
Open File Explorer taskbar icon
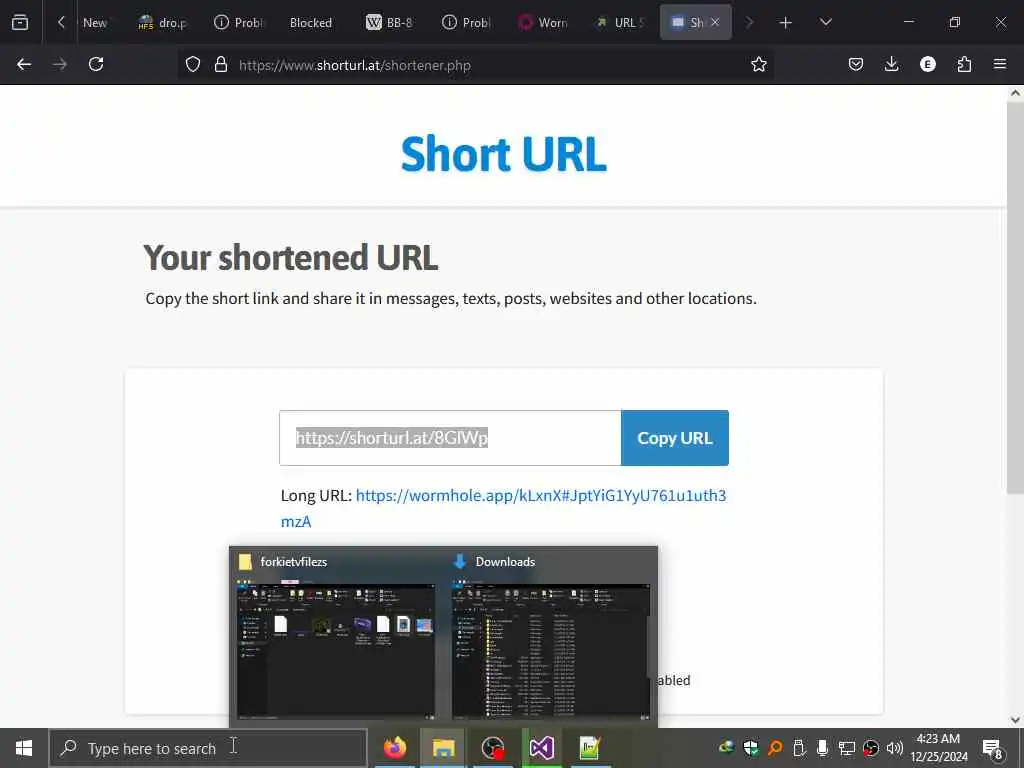(x=443, y=748)
